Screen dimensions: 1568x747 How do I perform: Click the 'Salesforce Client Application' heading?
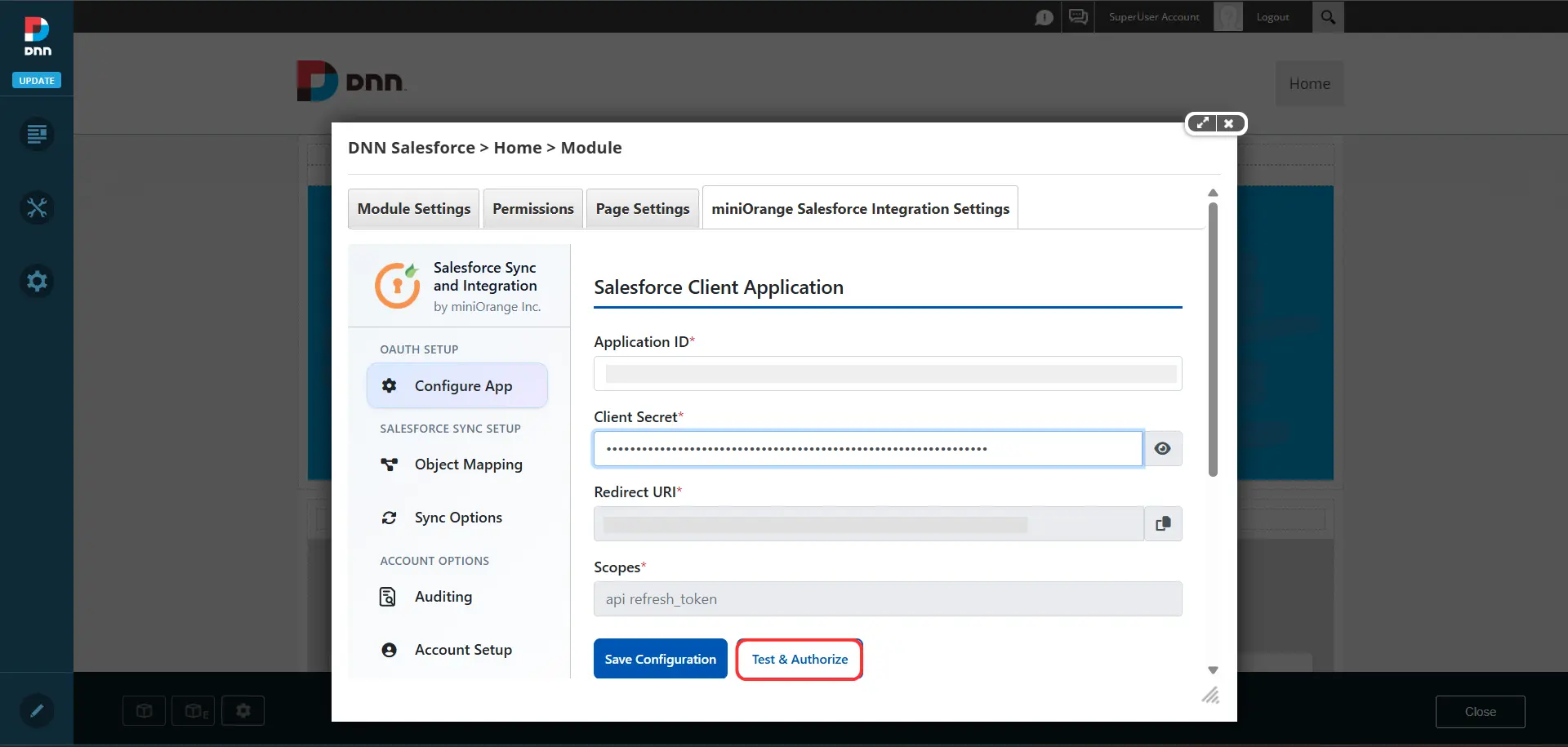pos(719,287)
